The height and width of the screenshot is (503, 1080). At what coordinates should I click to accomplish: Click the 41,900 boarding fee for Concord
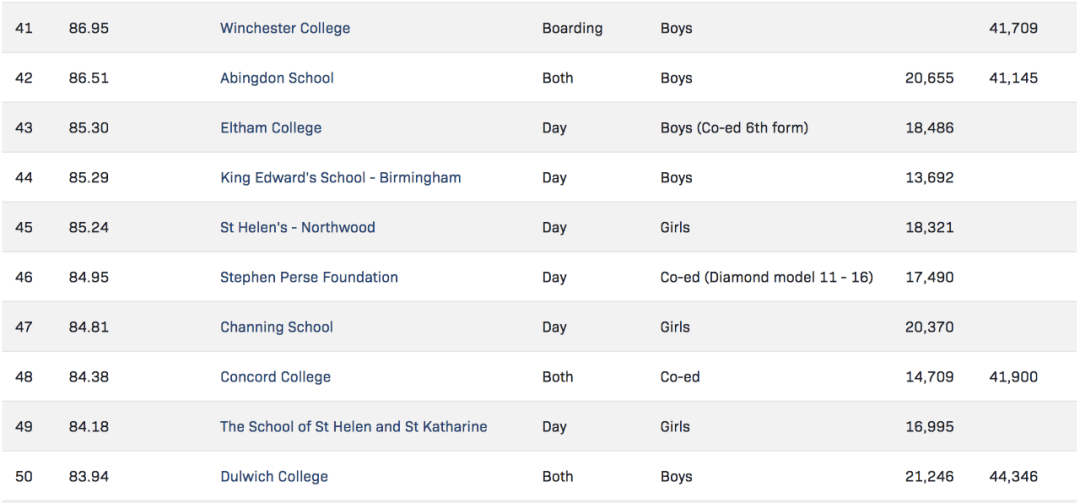(1013, 377)
